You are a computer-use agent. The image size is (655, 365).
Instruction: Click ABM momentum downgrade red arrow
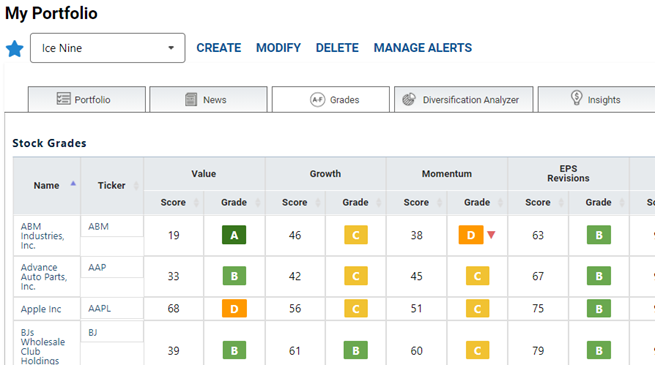(491, 235)
